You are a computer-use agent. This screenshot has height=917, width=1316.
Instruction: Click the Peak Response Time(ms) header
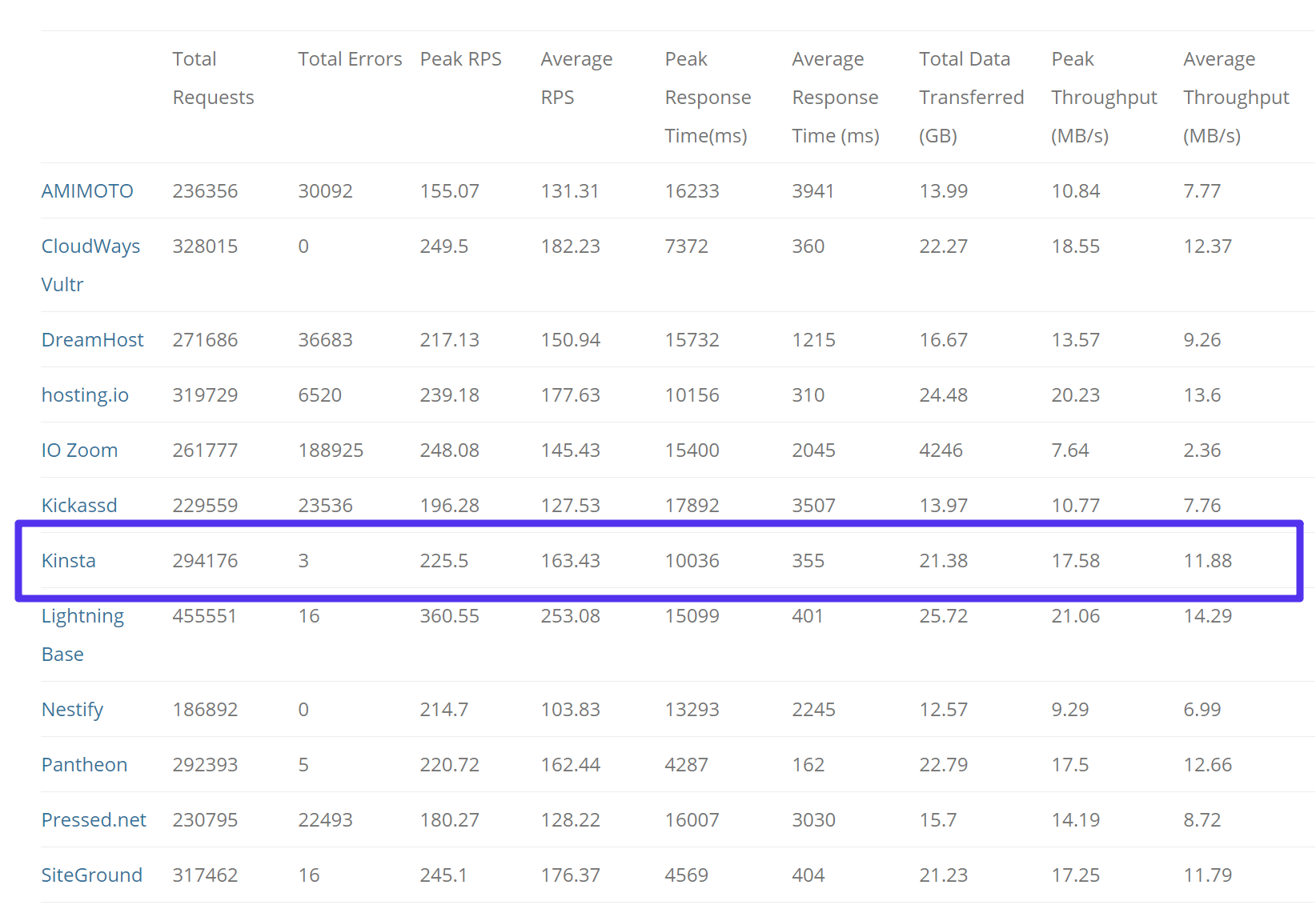coord(708,98)
